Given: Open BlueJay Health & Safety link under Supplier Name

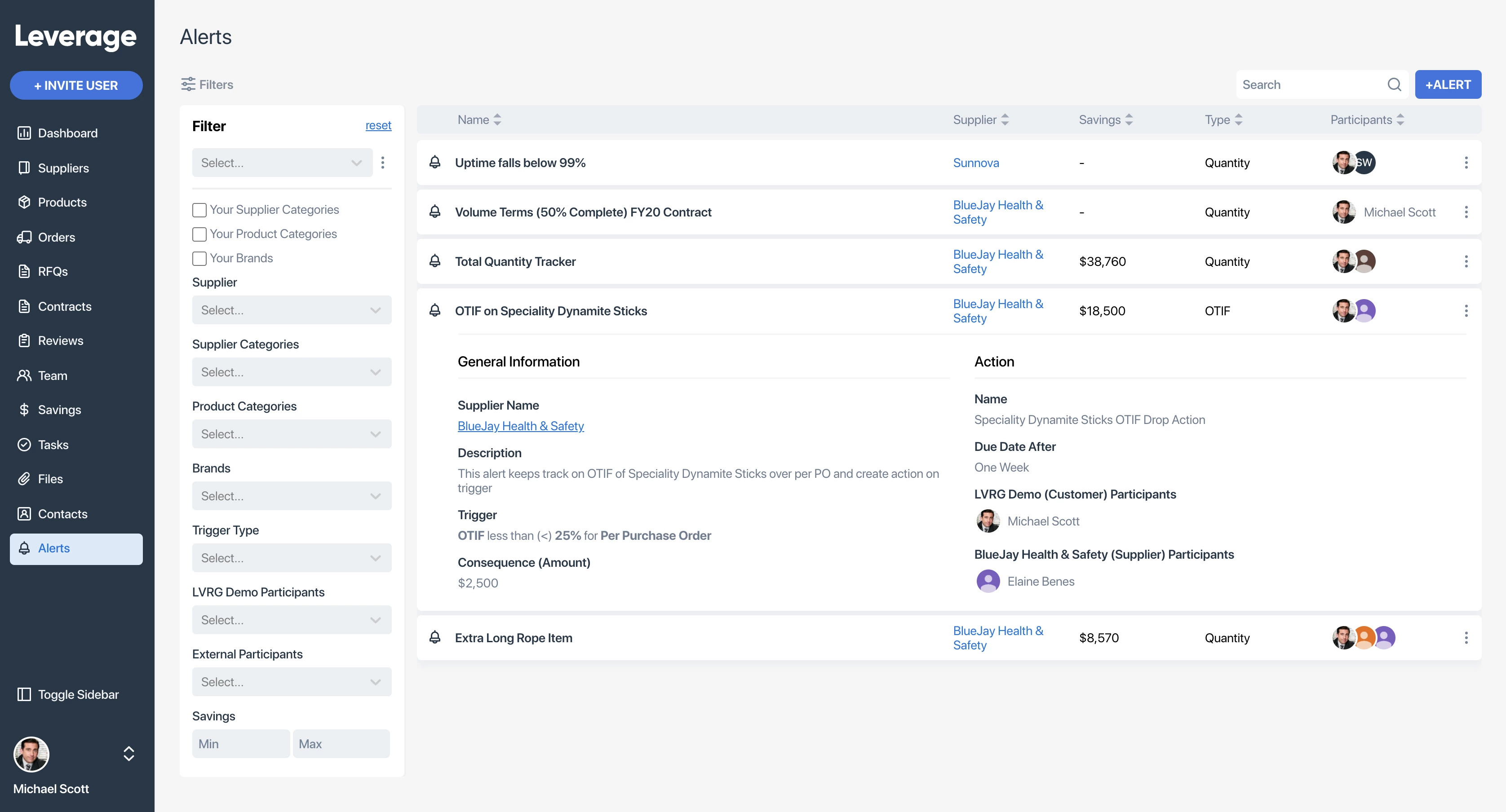Looking at the screenshot, I should pyautogui.click(x=520, y=426).
